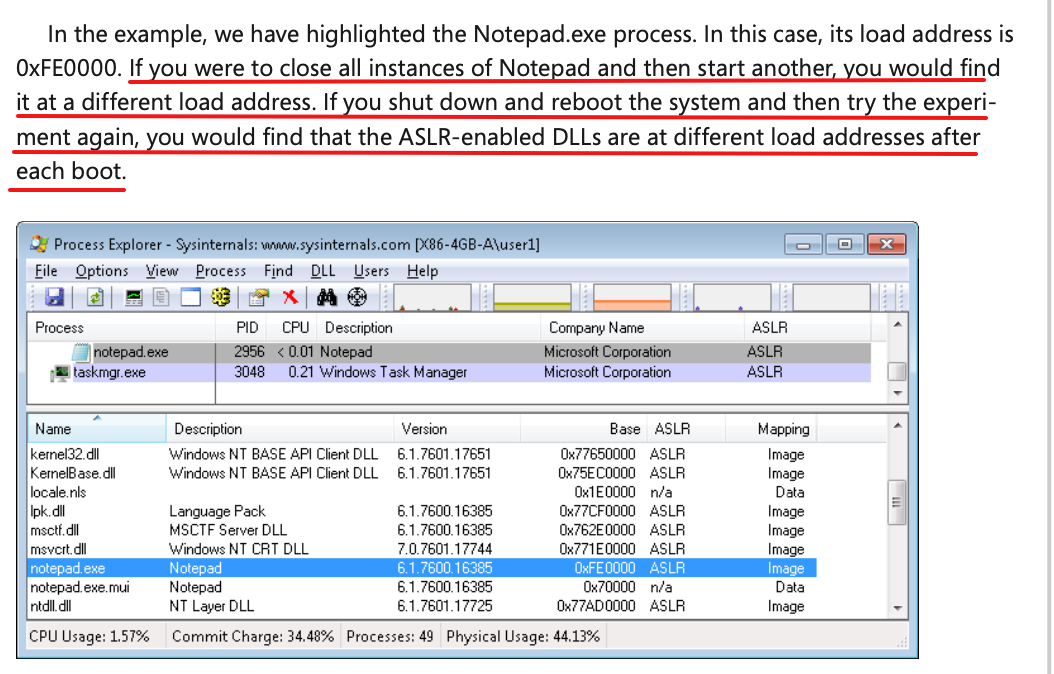Open System Information graph icon
This screenshot has width=1054, height=674.
pos(134,297)
